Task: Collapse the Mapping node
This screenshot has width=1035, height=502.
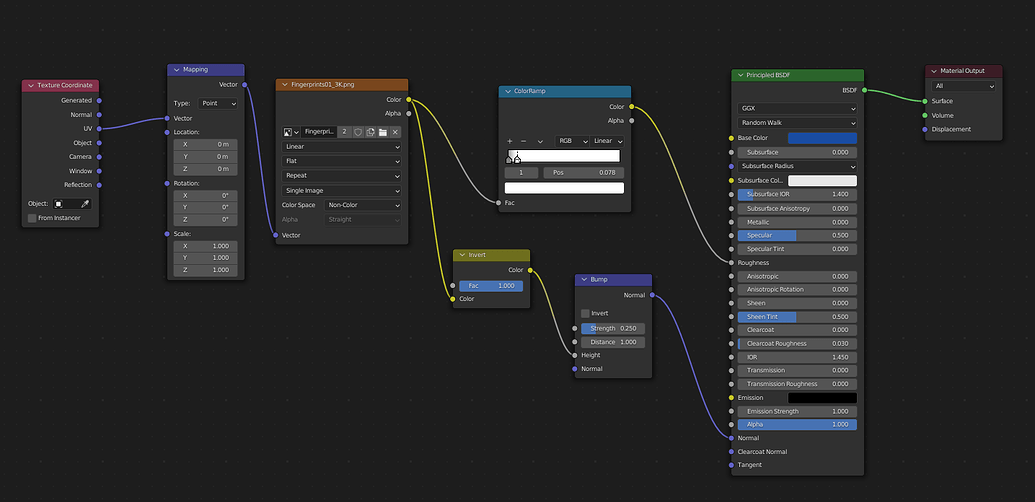Action: [x=176, y=69]
